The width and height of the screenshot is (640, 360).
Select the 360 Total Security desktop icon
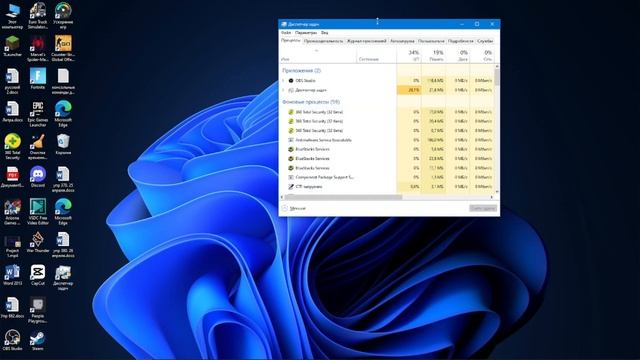[12, 147]
